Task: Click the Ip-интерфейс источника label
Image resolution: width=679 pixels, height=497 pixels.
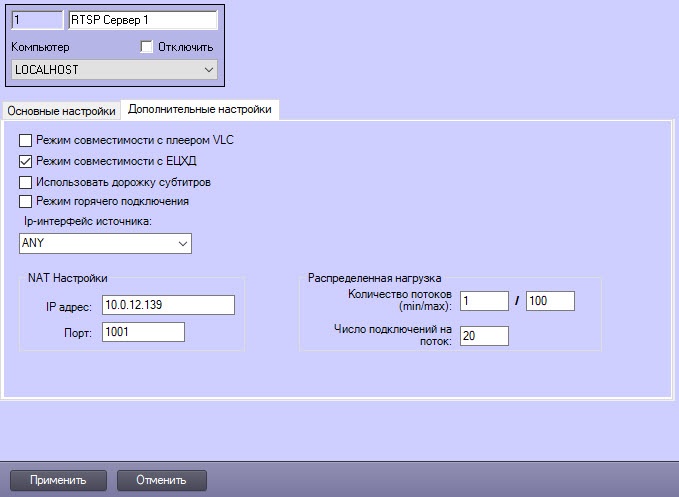Action: click(x=87, y=221)
